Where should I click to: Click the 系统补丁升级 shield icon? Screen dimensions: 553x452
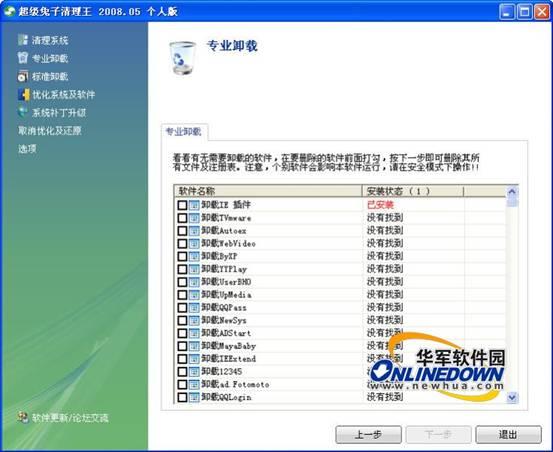[23, 112]
